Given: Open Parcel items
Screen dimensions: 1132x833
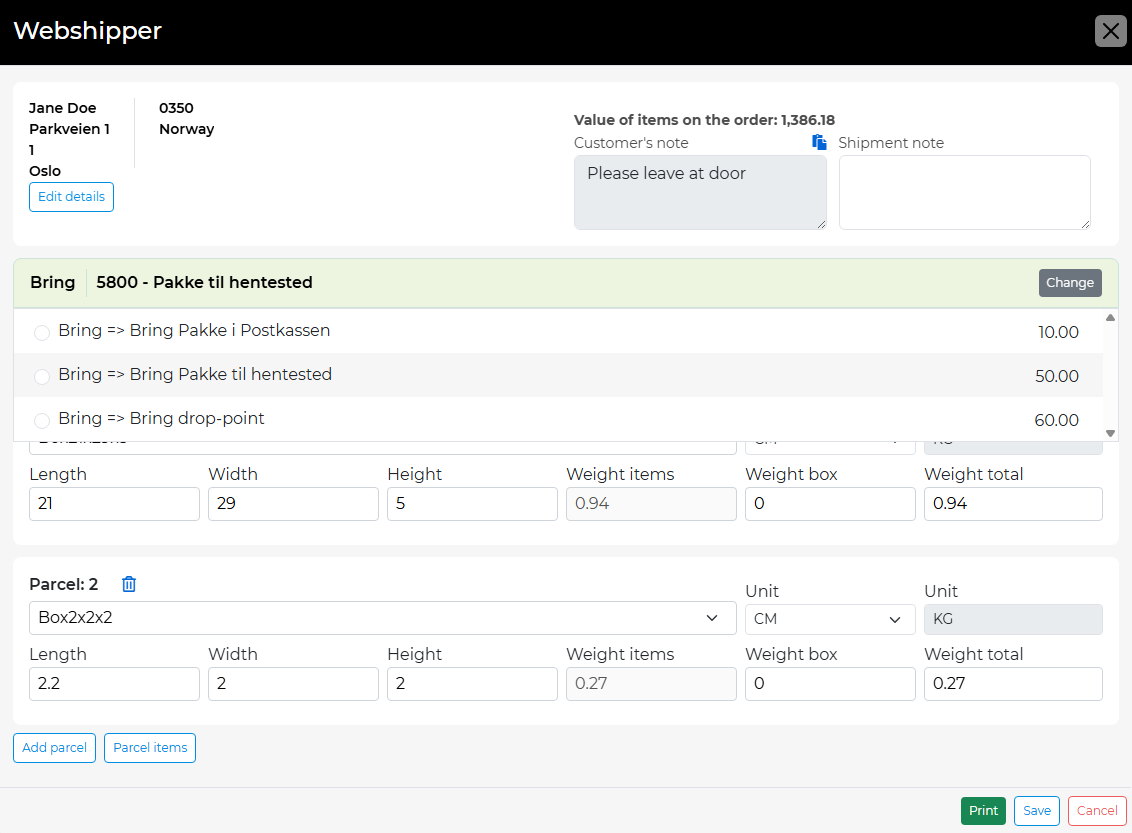Looking at the screenshot, I should [x=150, y=748].
